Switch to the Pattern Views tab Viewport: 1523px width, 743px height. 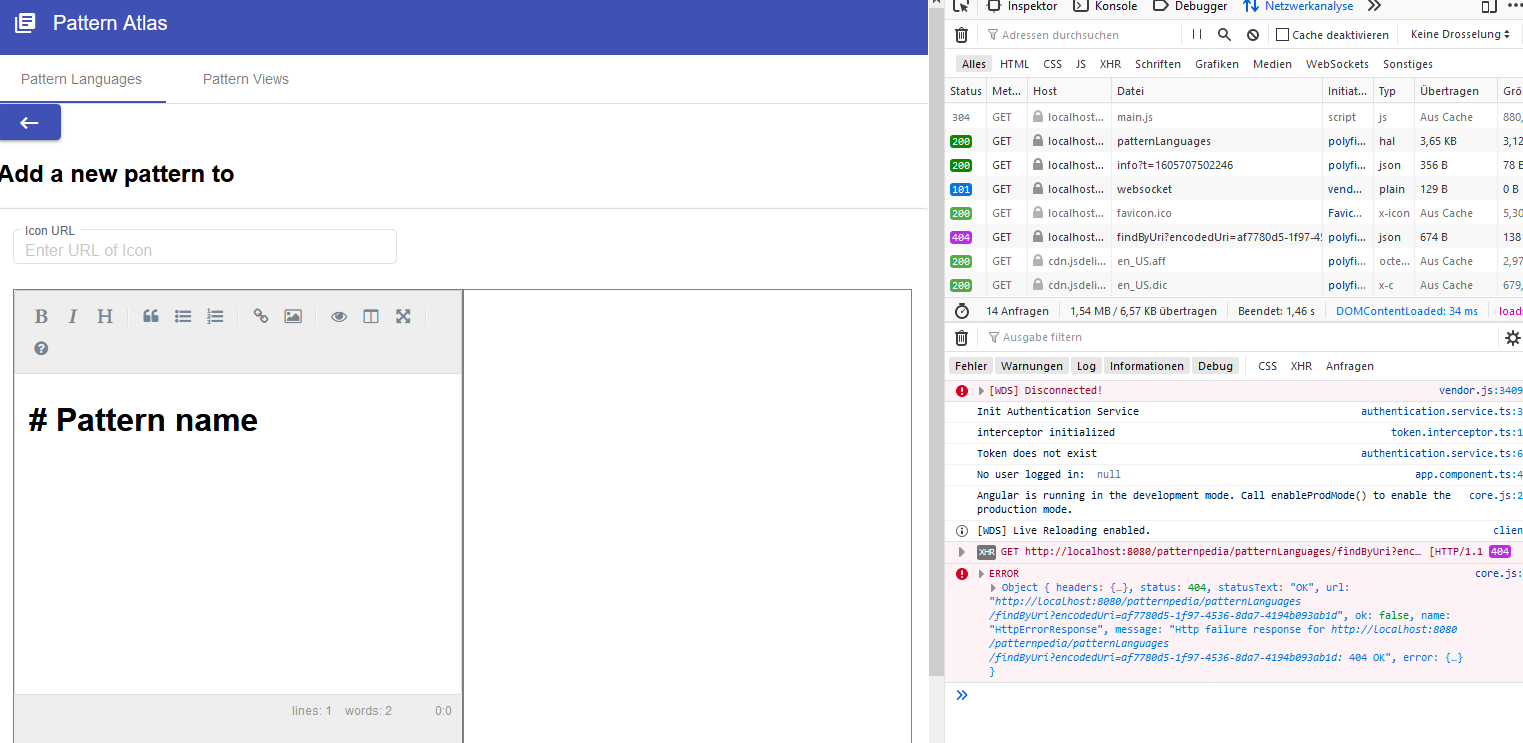pos(246,79)
